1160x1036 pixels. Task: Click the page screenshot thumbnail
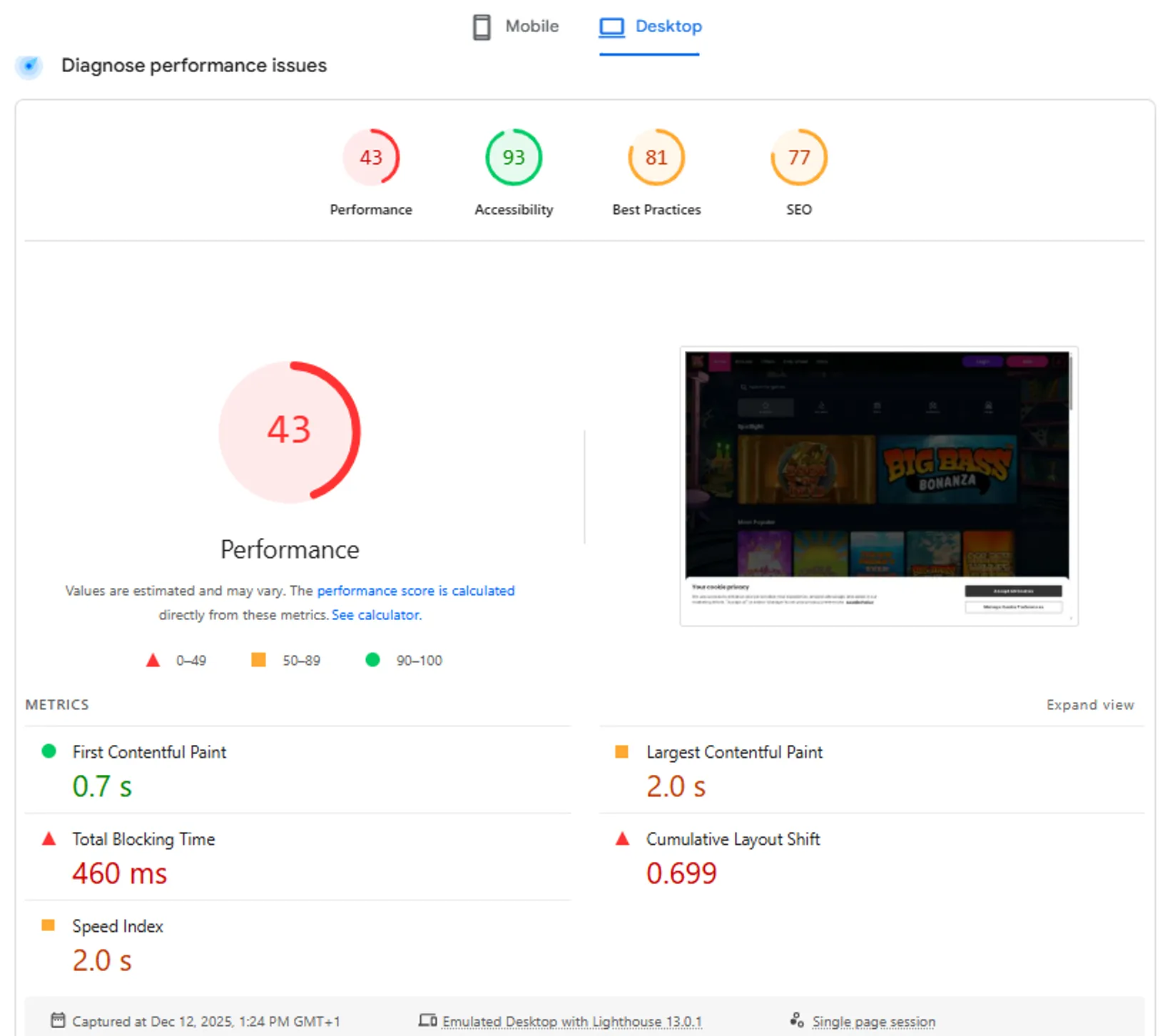[x=878, y=485]
